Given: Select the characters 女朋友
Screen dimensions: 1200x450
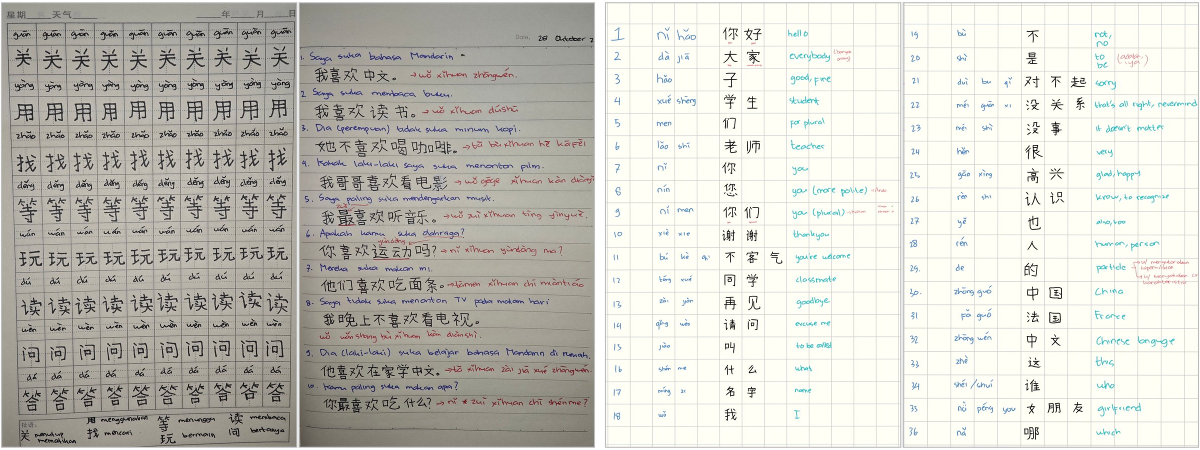Looking at the screenshot, I should 1054,410.
